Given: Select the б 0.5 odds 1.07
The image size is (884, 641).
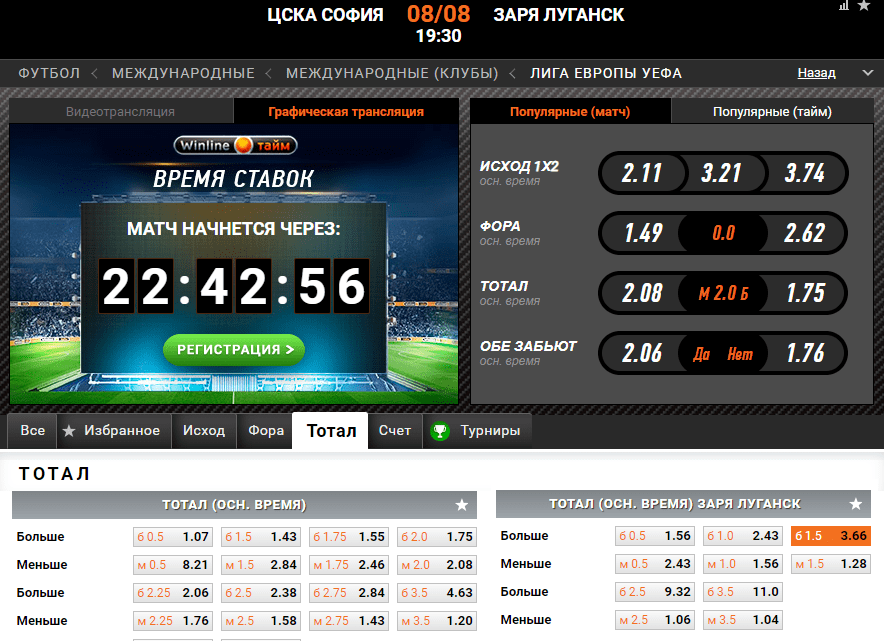Looking at the screenshot, I should pyautogui.click(x=173, y=537).
